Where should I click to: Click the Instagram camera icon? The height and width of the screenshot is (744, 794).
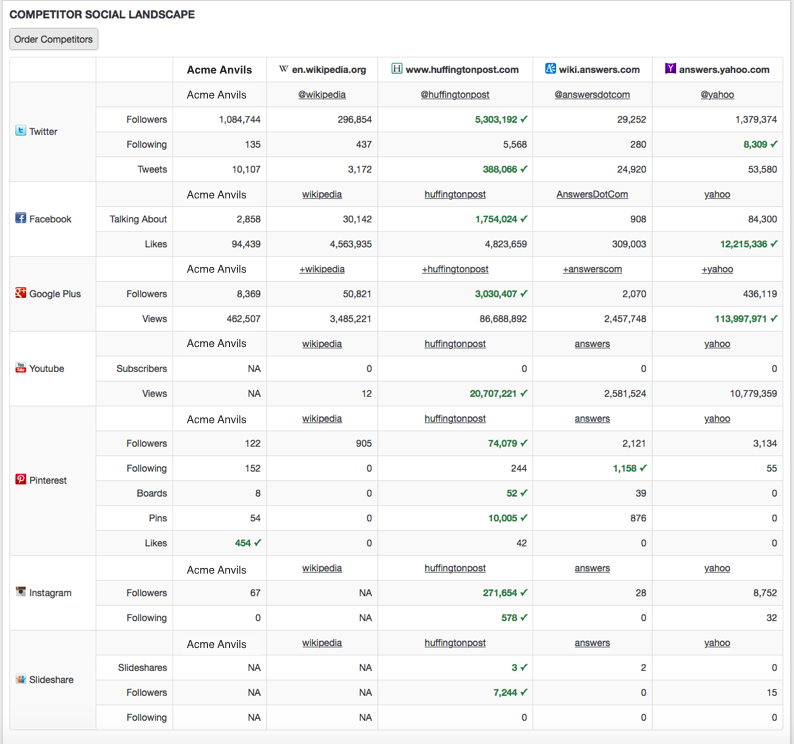click(20, 592)
